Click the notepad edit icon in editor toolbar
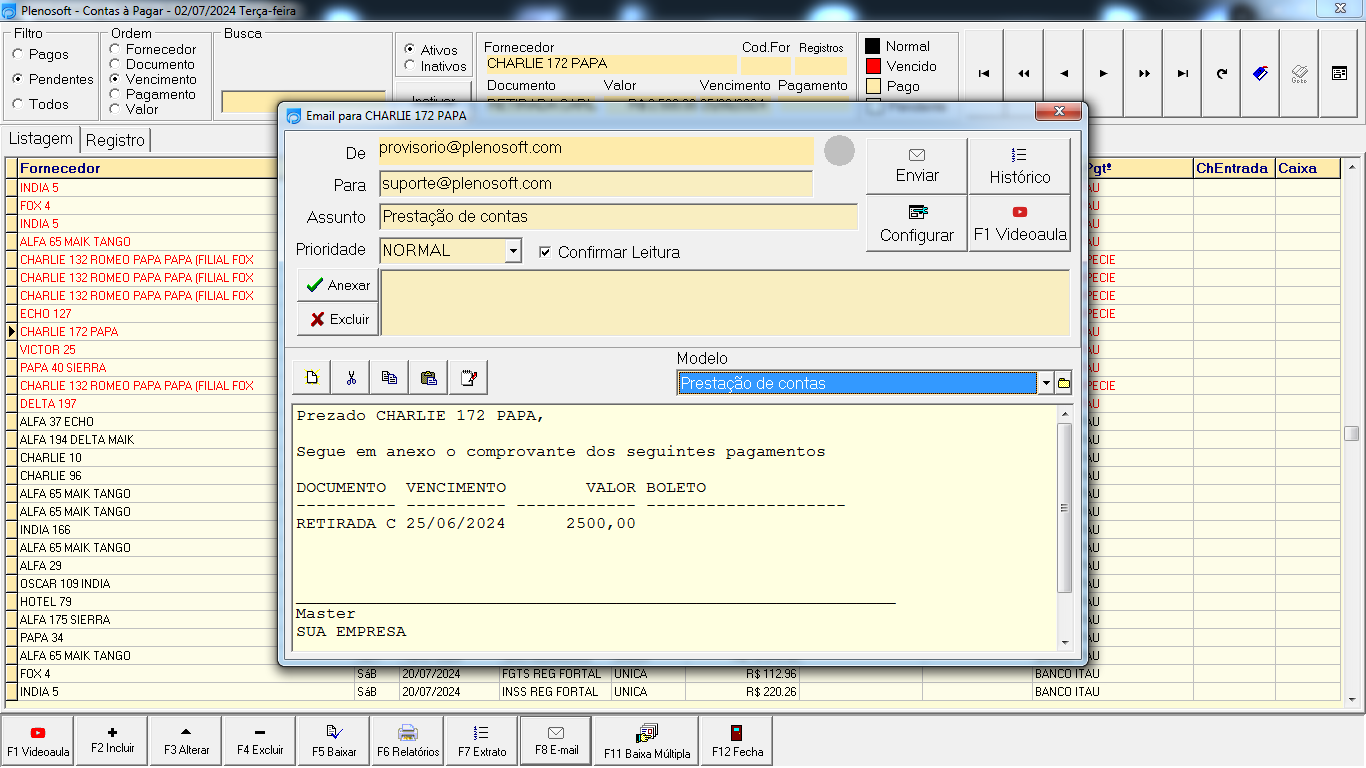 click(468, 378)
